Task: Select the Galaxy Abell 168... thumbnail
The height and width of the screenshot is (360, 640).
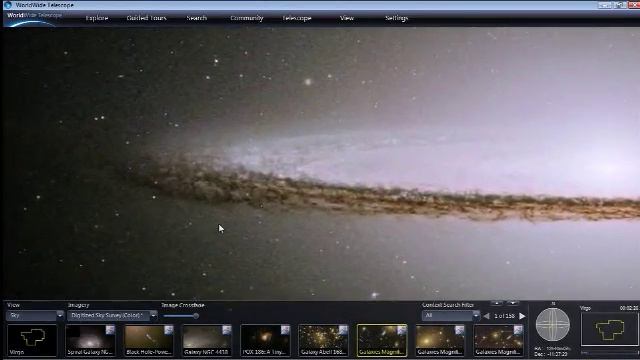Action: pyautogui.click(x=323, y=340)
